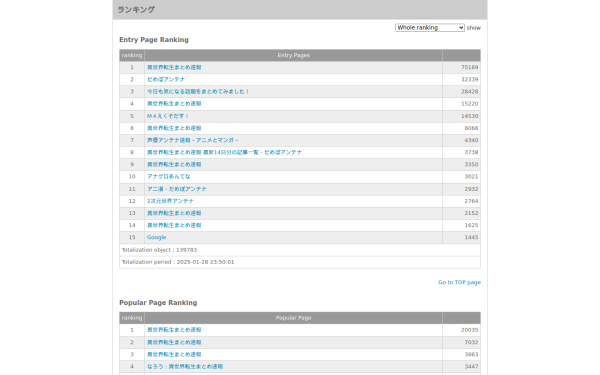Viewport: 600px width, 375px height.
Task: Select the Entry Pages column header
Action: [293, 55]
